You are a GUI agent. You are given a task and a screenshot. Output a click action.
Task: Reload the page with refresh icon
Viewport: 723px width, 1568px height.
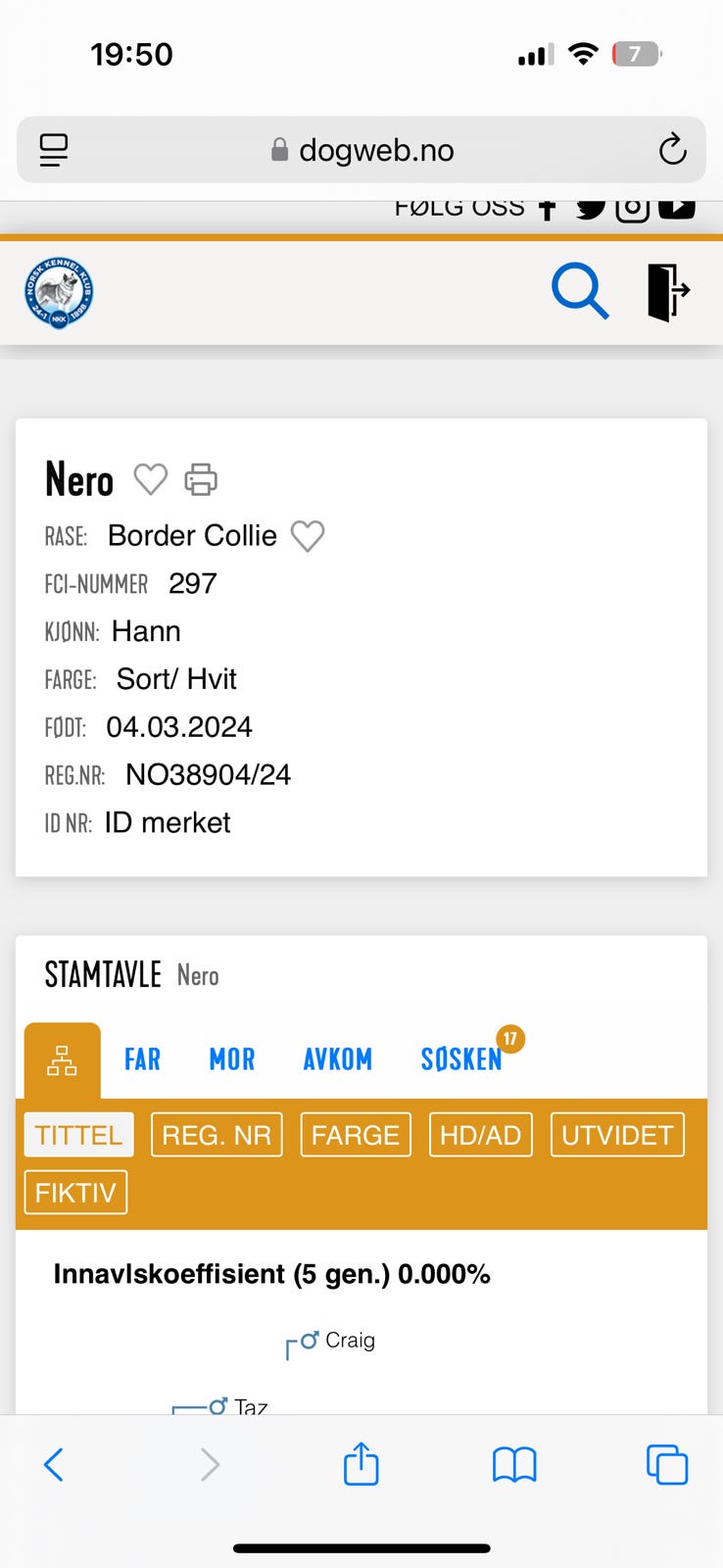[672, 150]
